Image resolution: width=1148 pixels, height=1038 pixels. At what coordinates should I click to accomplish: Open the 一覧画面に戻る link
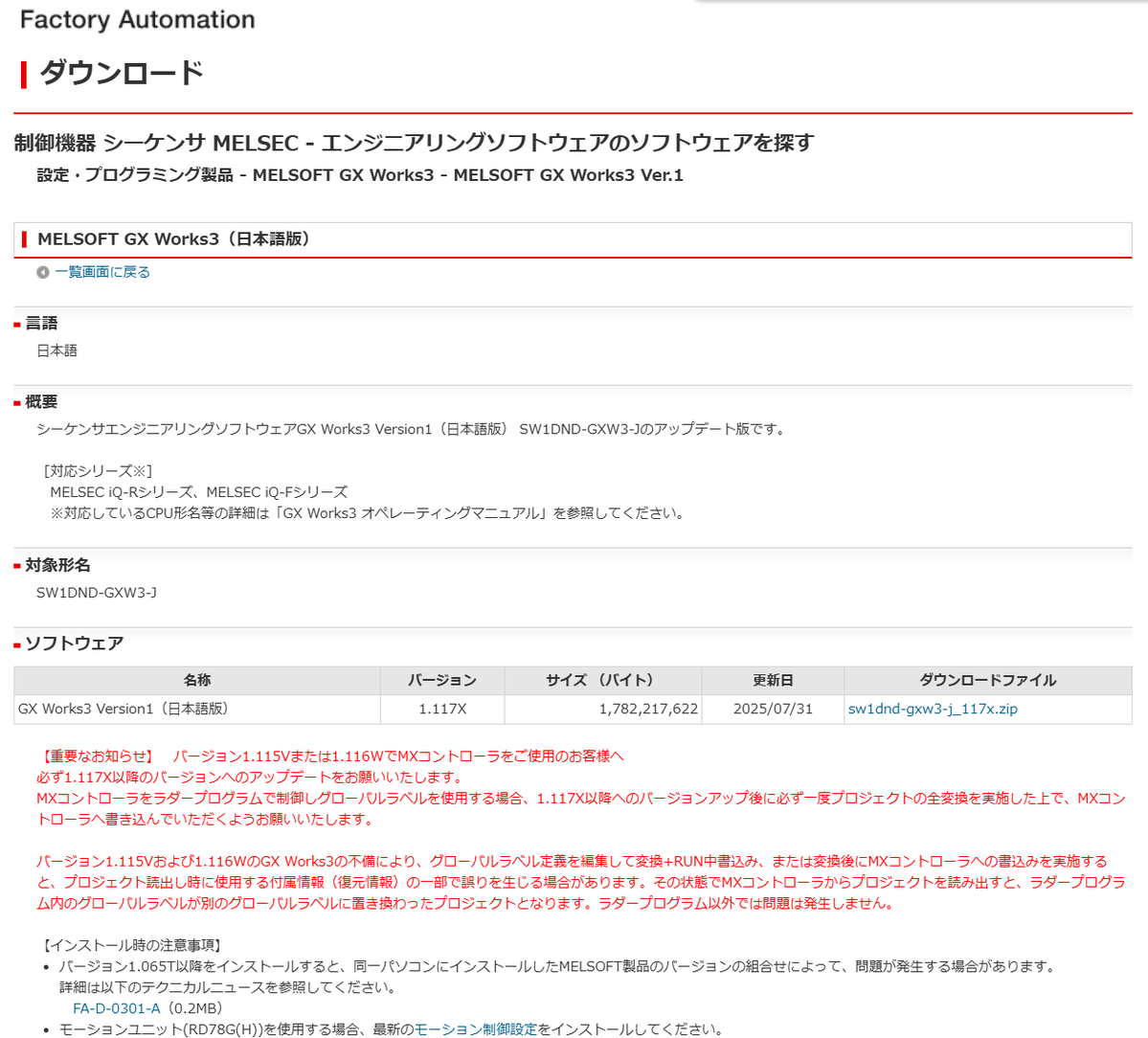[x=101, y=272]
